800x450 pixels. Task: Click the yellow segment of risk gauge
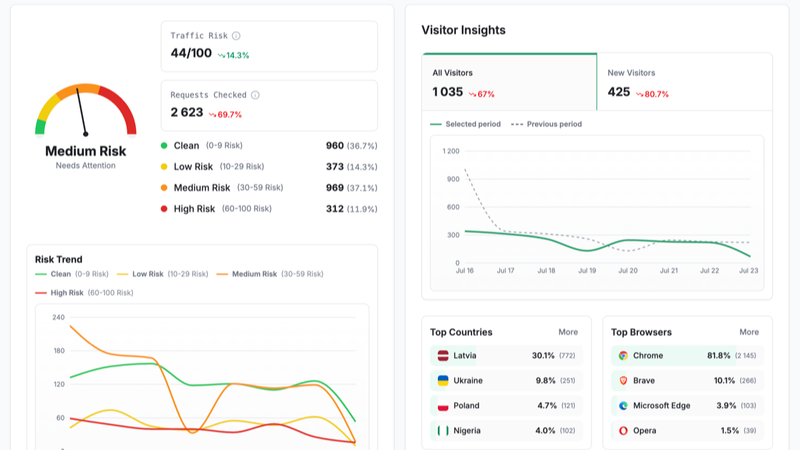click(48, 108)
